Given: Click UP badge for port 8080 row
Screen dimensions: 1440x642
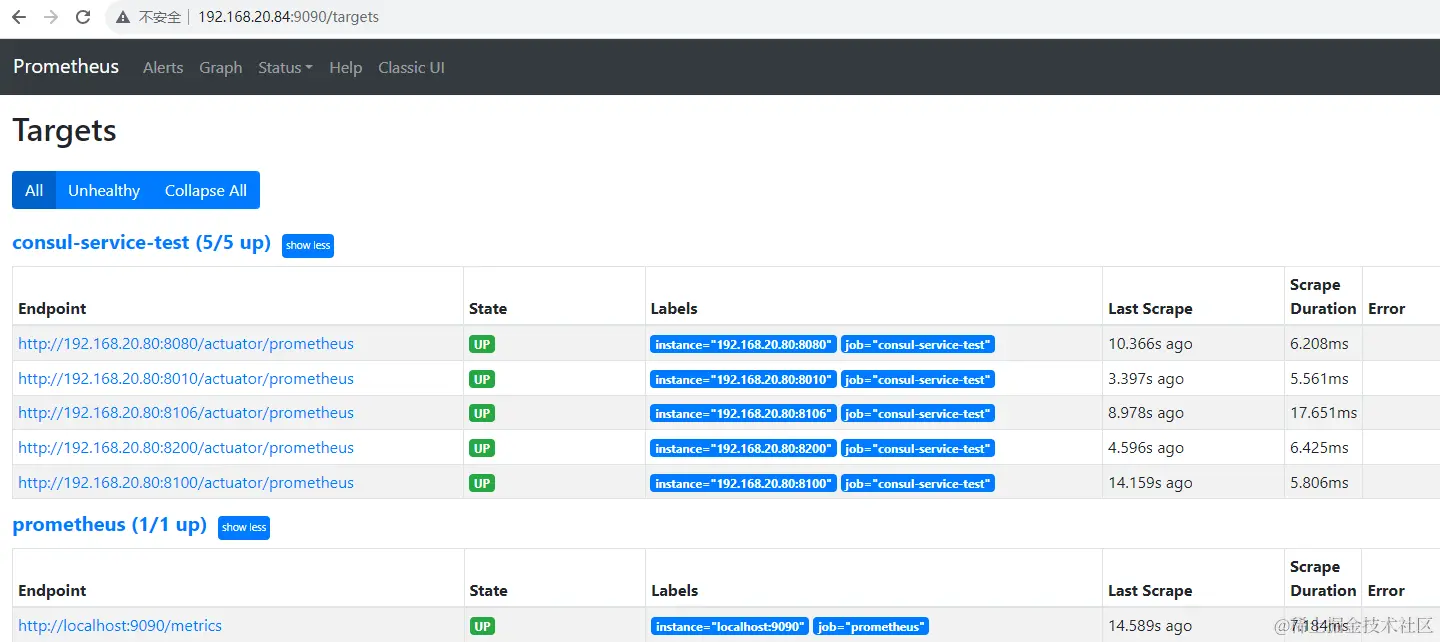Looking at the screenshot, I should [x=482, y=344].
